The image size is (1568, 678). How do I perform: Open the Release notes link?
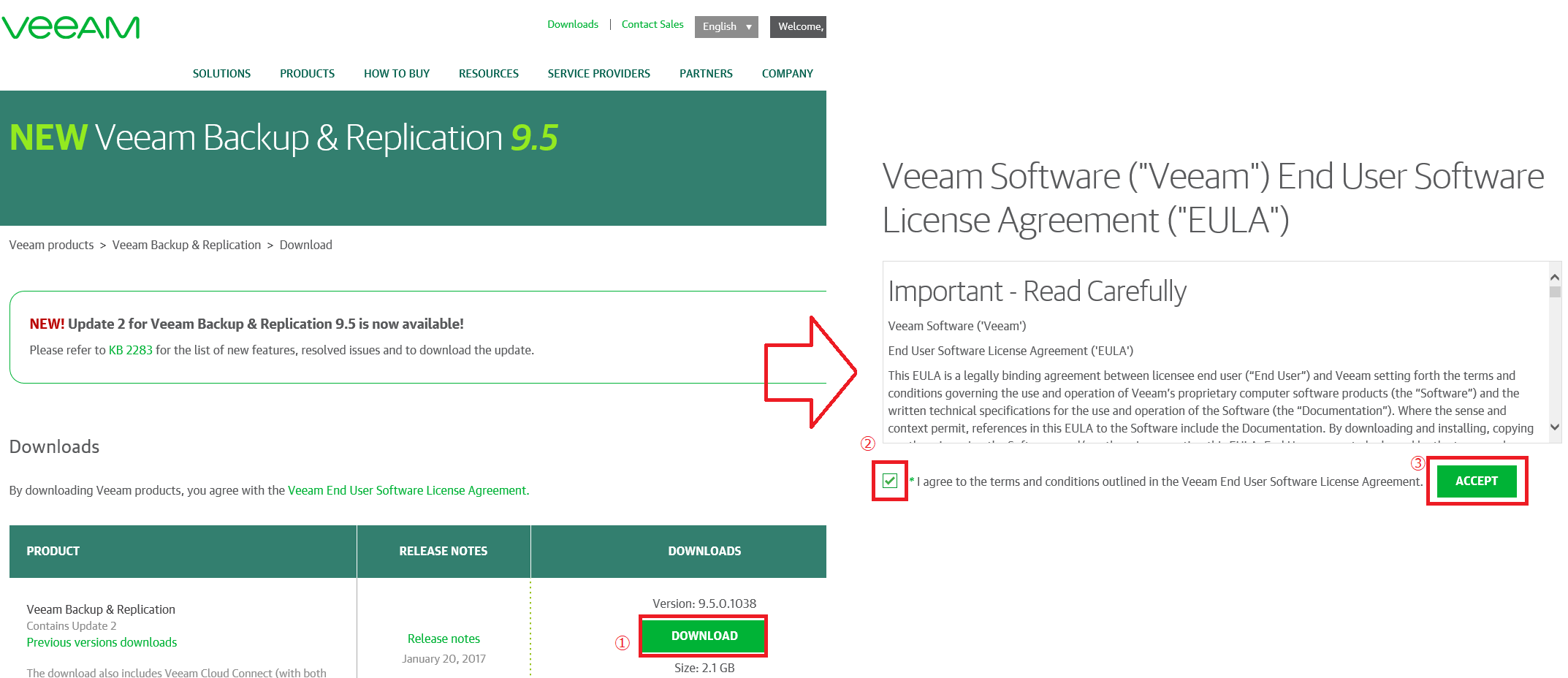[x=444, y=639]
